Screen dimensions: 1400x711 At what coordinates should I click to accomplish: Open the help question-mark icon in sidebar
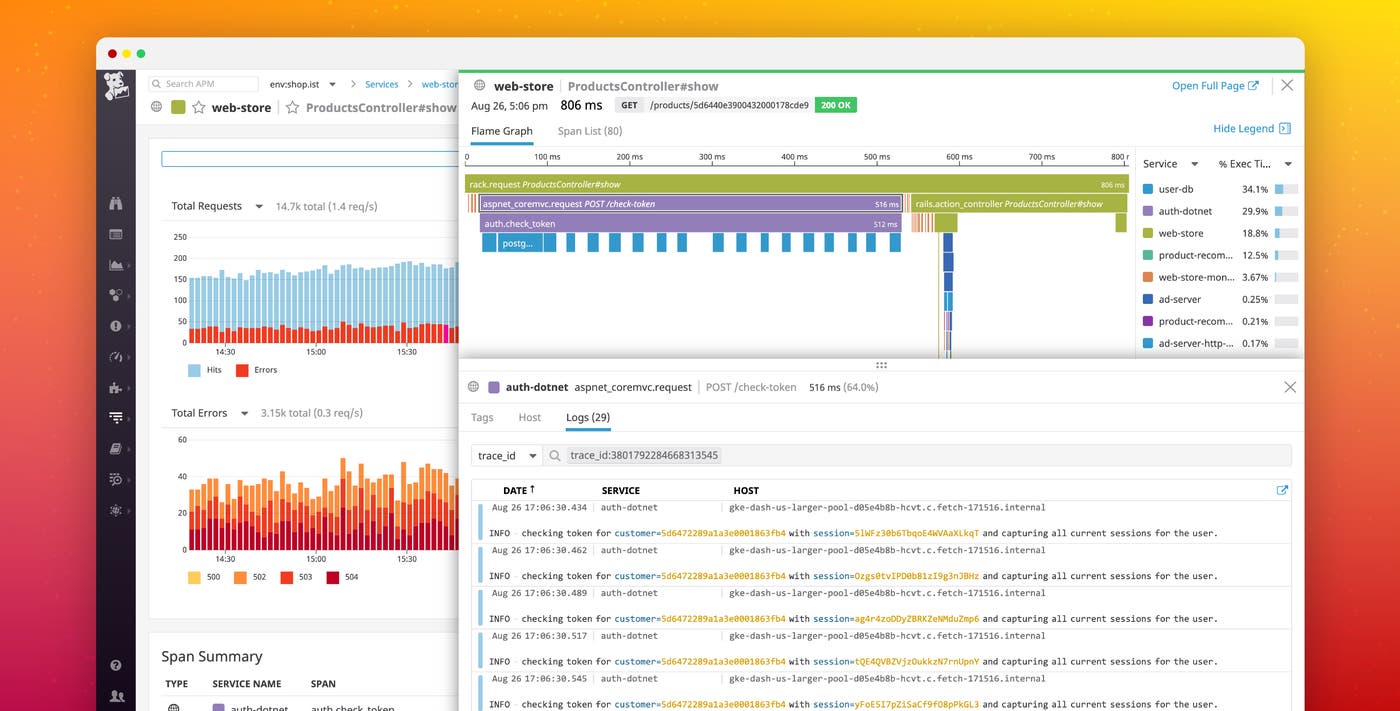117,665
